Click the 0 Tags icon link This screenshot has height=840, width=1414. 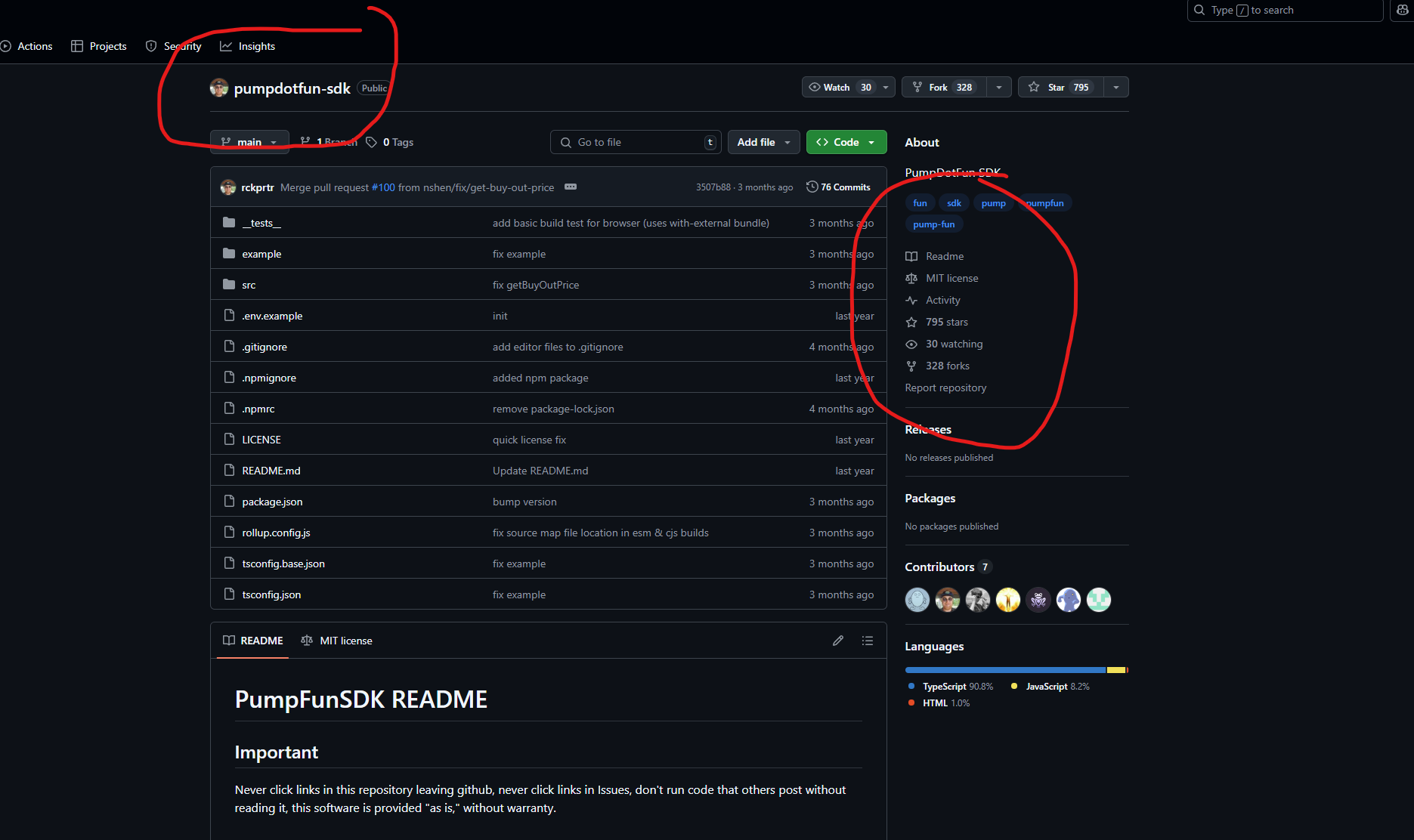389,142
